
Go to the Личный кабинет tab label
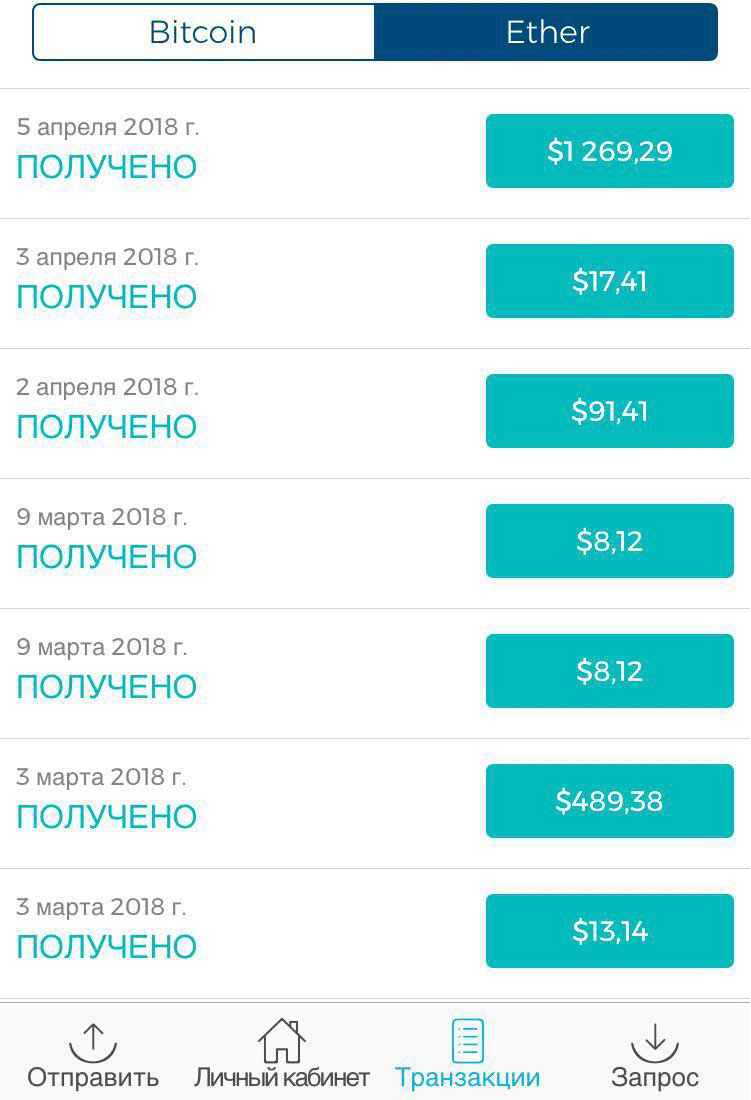[x=281, y=1077]
